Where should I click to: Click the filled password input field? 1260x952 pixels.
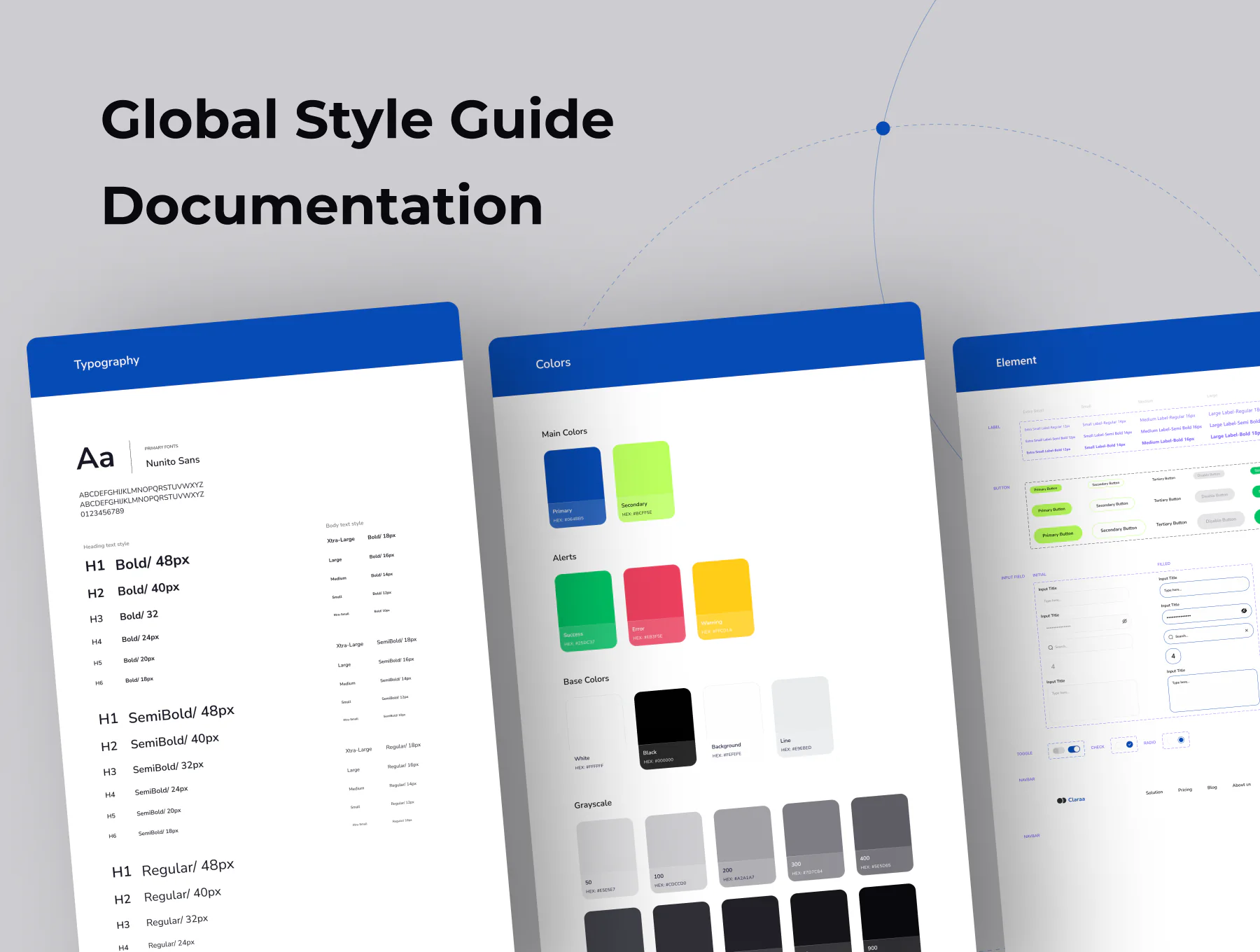[1207, 614]
